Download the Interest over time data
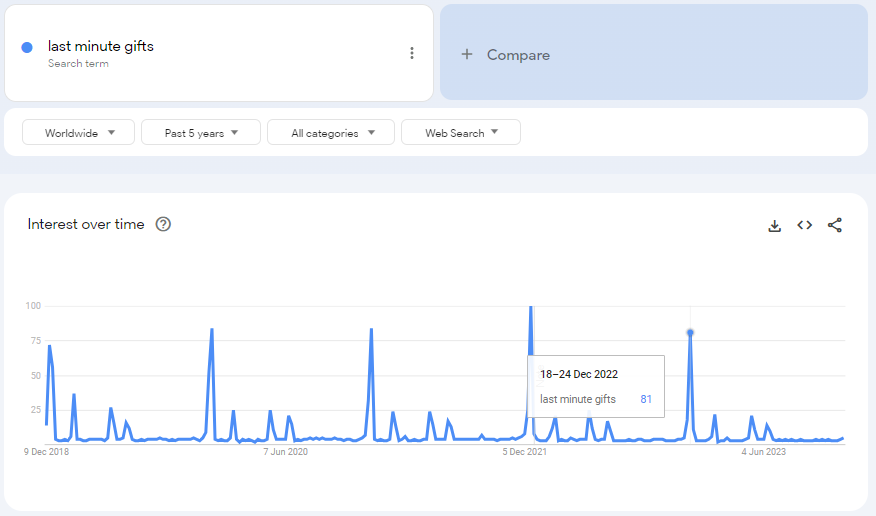 point(774,225)
